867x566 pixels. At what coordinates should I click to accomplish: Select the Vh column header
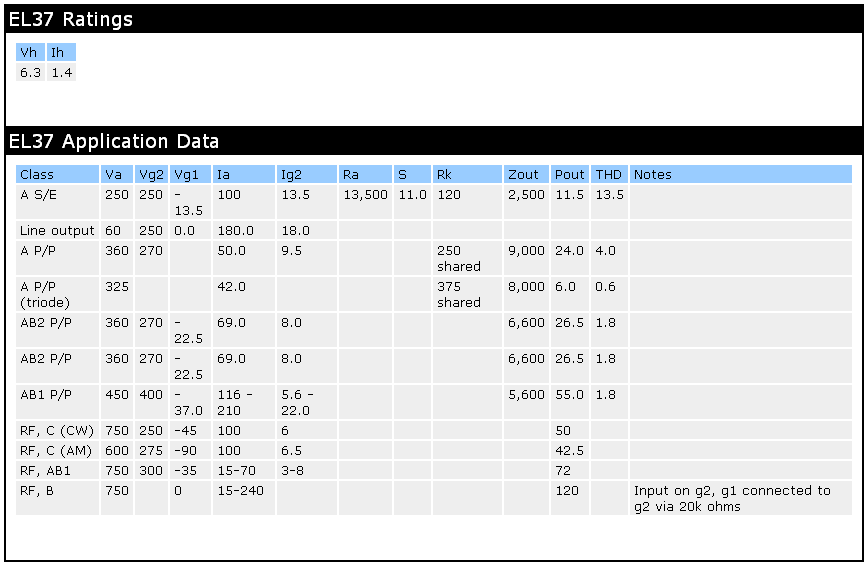click(30, 53)
